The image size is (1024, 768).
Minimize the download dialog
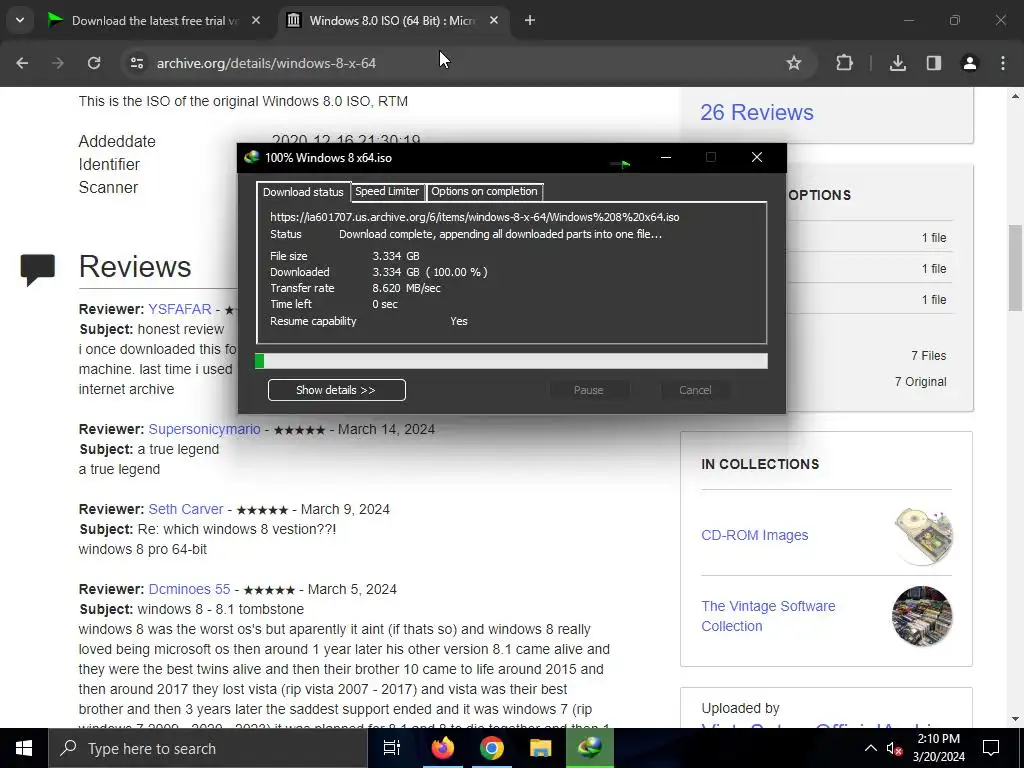(x=665, y=157)
